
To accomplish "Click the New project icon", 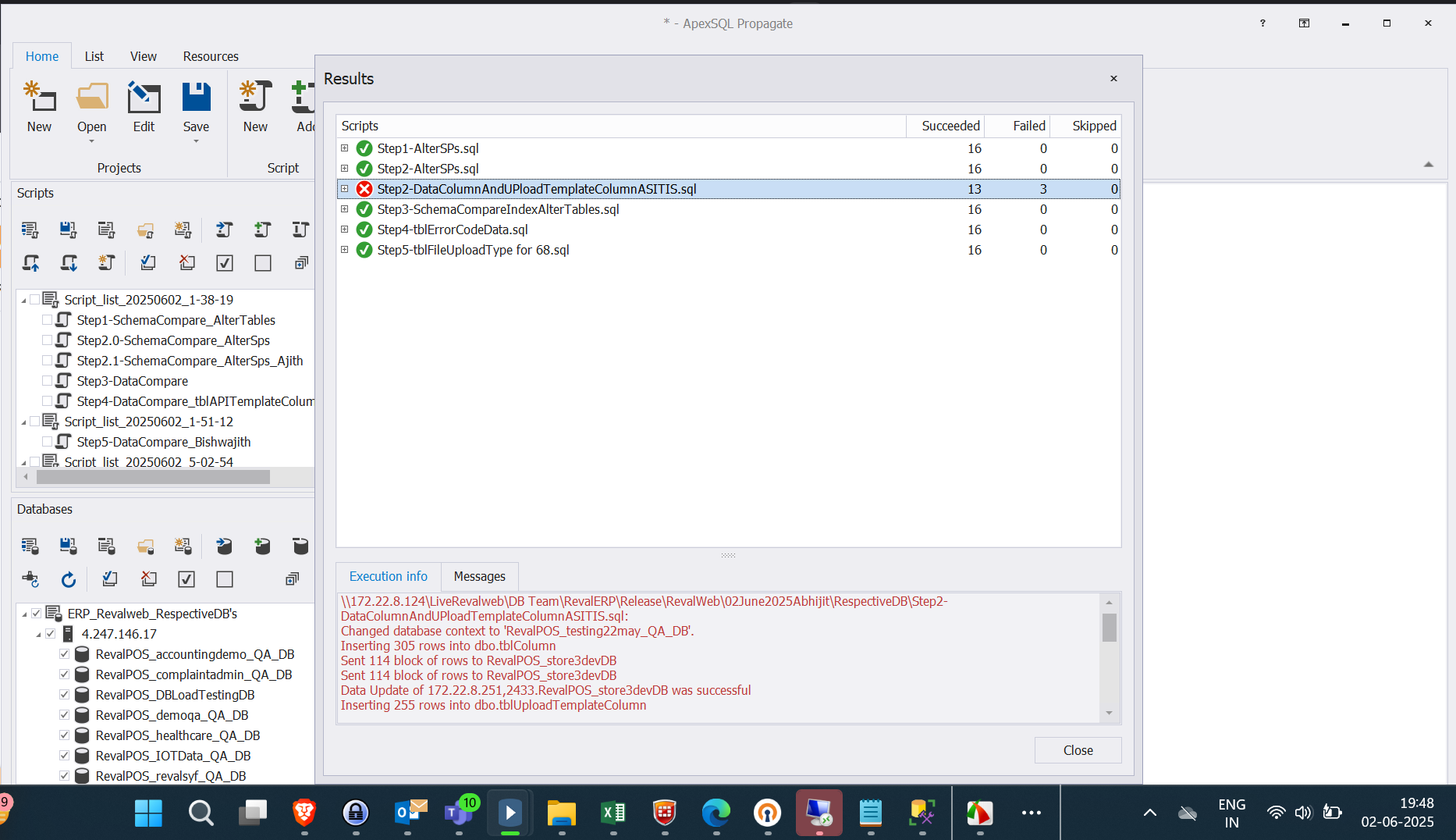I will (39, 98).
